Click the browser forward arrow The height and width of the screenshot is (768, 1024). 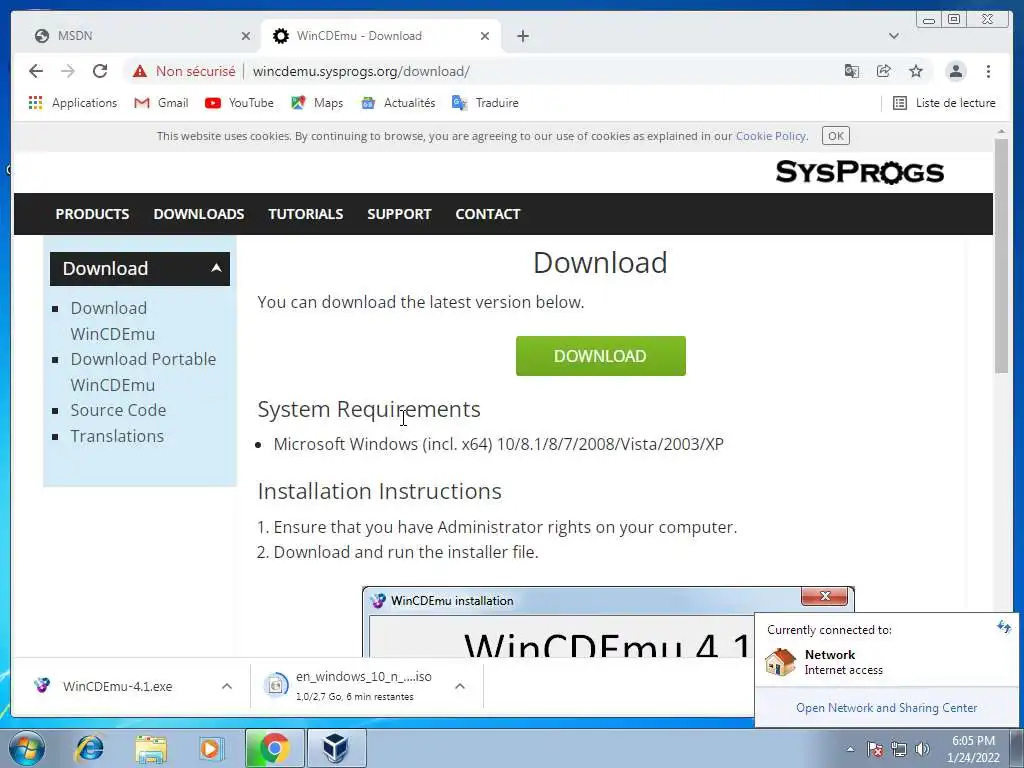pos(68,71)
